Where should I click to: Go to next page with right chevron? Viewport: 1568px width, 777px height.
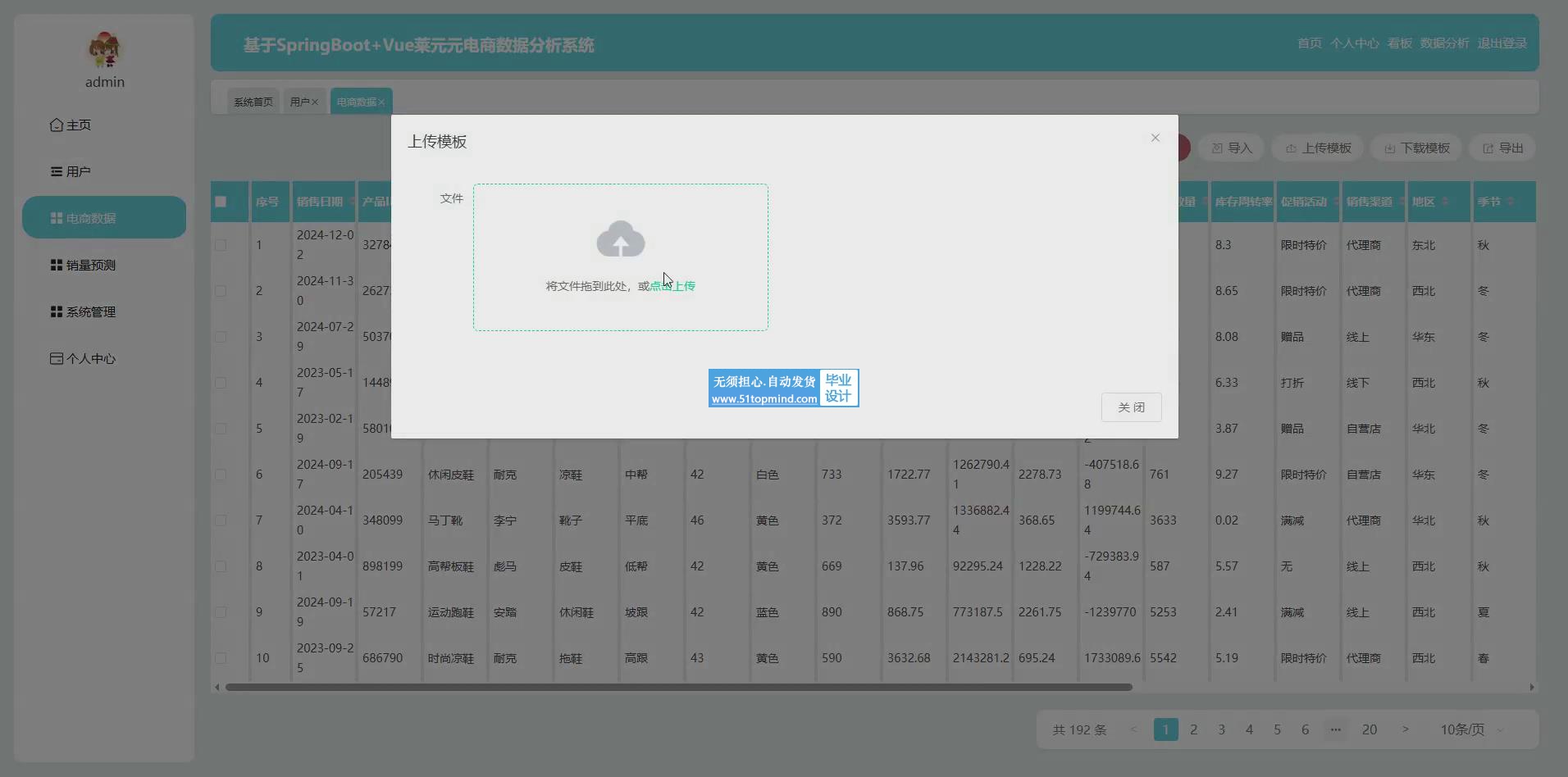[x=1405, y=729]
